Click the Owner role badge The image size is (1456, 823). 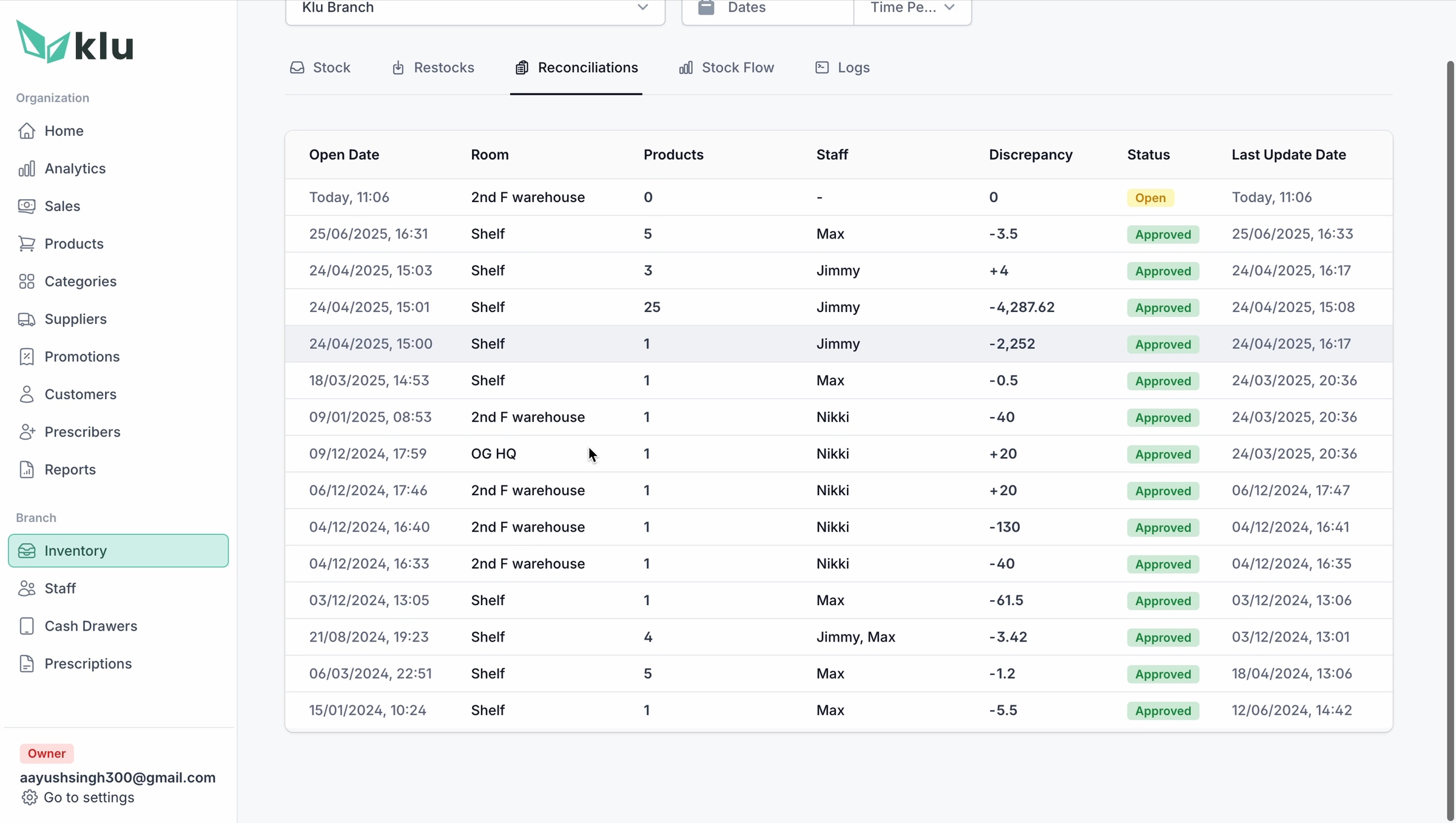pos(47,753)
